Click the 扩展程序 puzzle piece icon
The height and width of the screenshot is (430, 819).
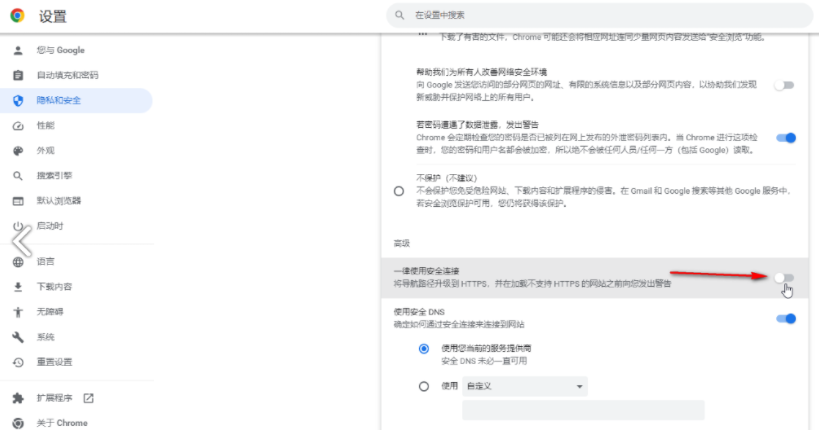18,398
